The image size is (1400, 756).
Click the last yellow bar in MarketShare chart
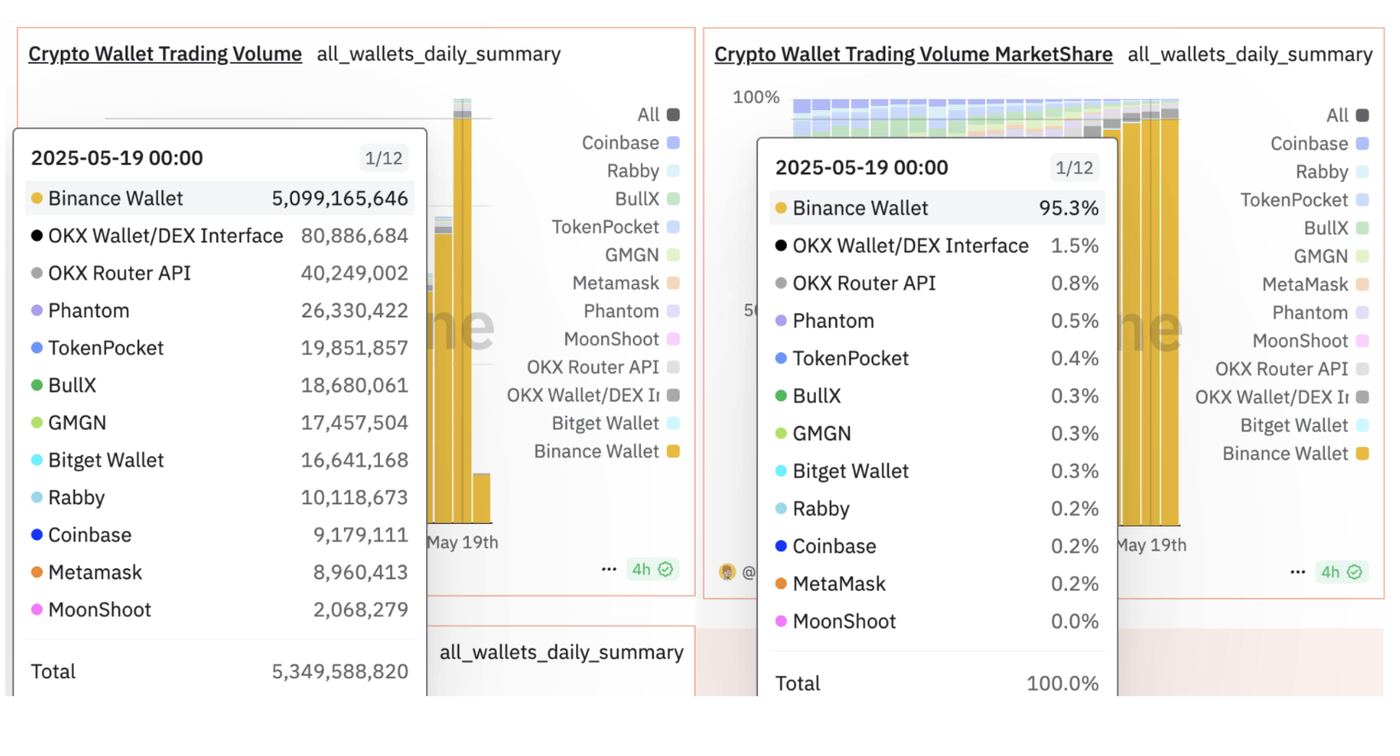[x=1170, y=322]
